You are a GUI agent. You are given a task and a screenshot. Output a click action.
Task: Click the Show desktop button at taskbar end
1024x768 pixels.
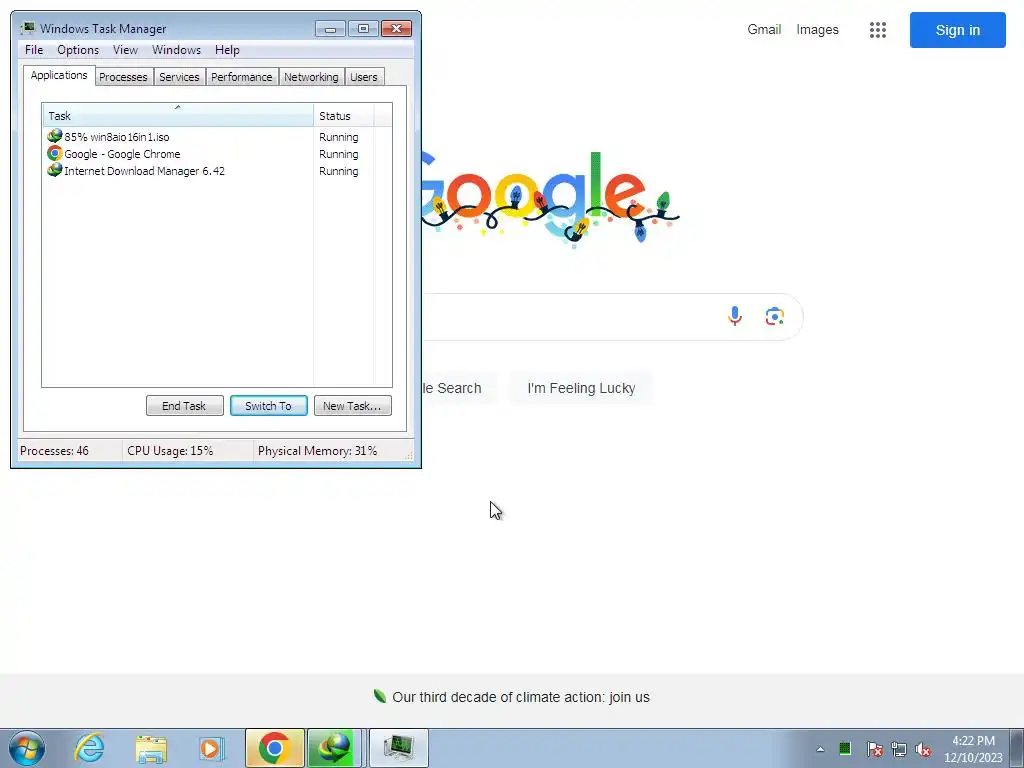1017,748
